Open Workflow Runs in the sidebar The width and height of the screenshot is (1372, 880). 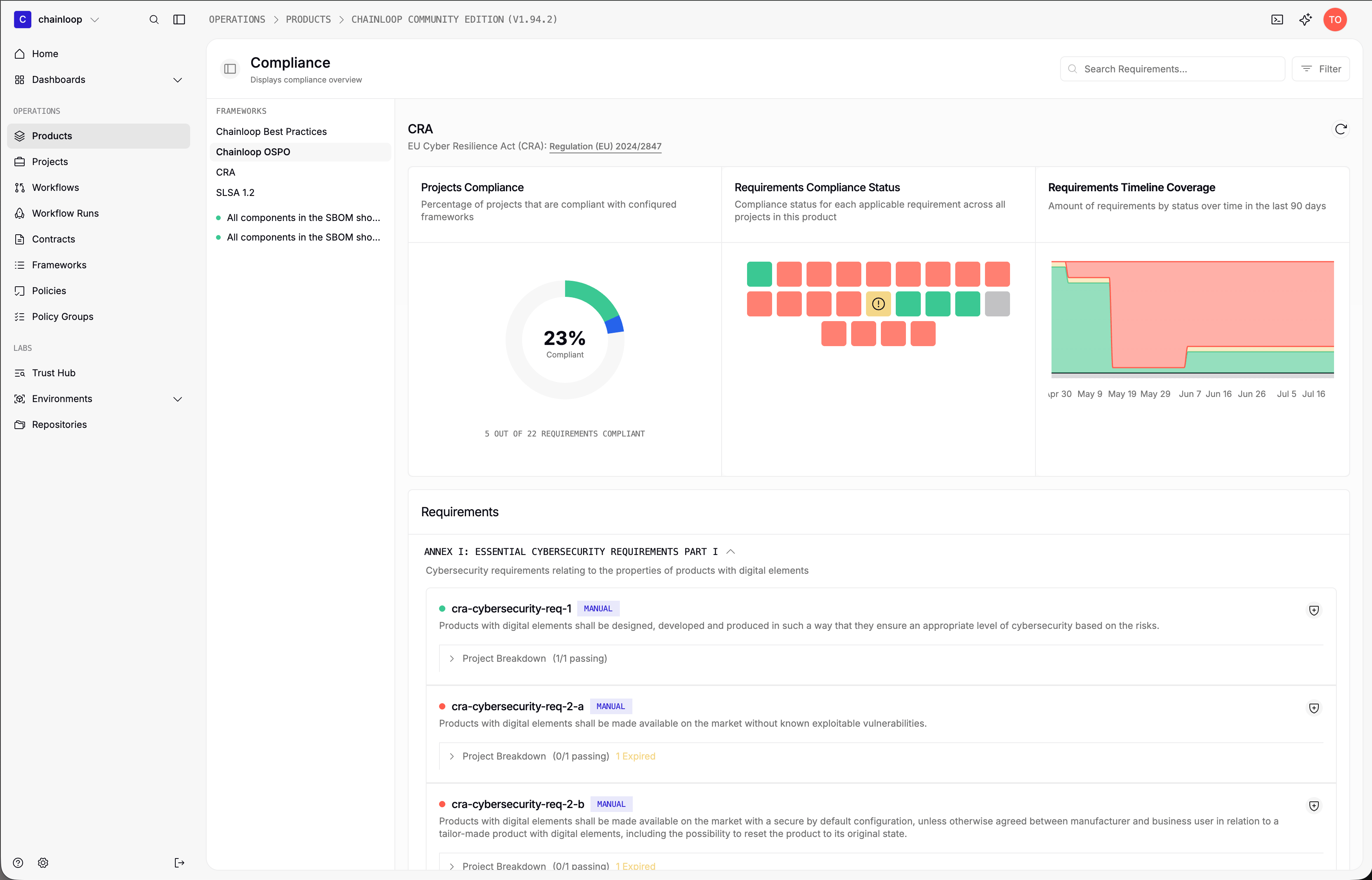tap(98, 213)
